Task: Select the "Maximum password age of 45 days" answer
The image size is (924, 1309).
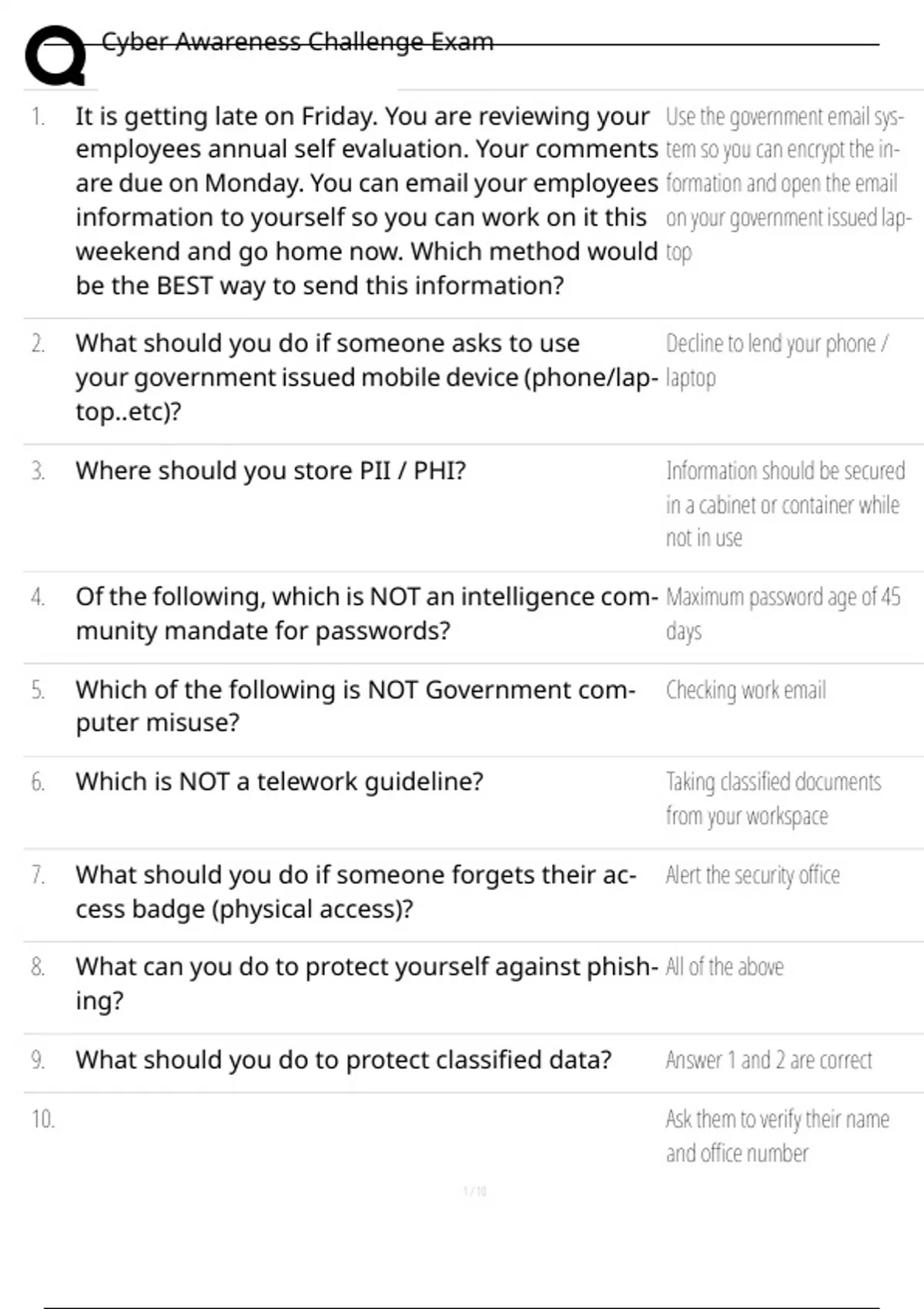Action: [x=782, y=613]
